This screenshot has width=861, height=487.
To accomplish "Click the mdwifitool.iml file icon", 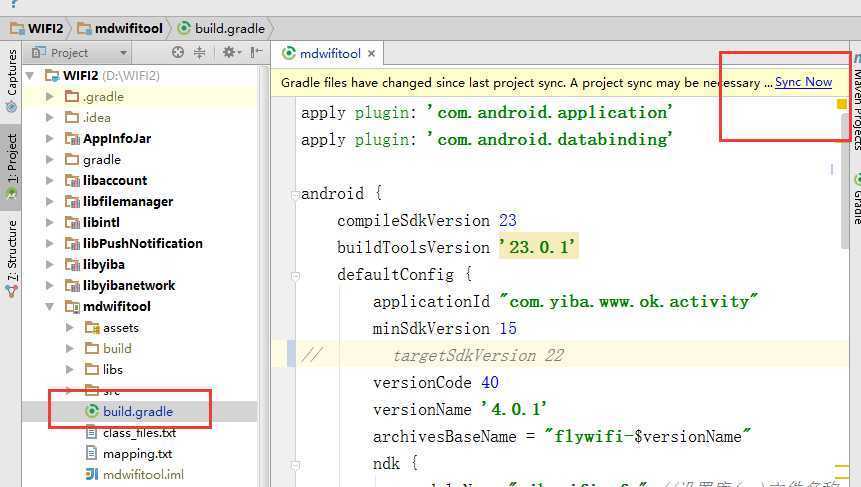I will pyautogui.click(x=92, y=474).
